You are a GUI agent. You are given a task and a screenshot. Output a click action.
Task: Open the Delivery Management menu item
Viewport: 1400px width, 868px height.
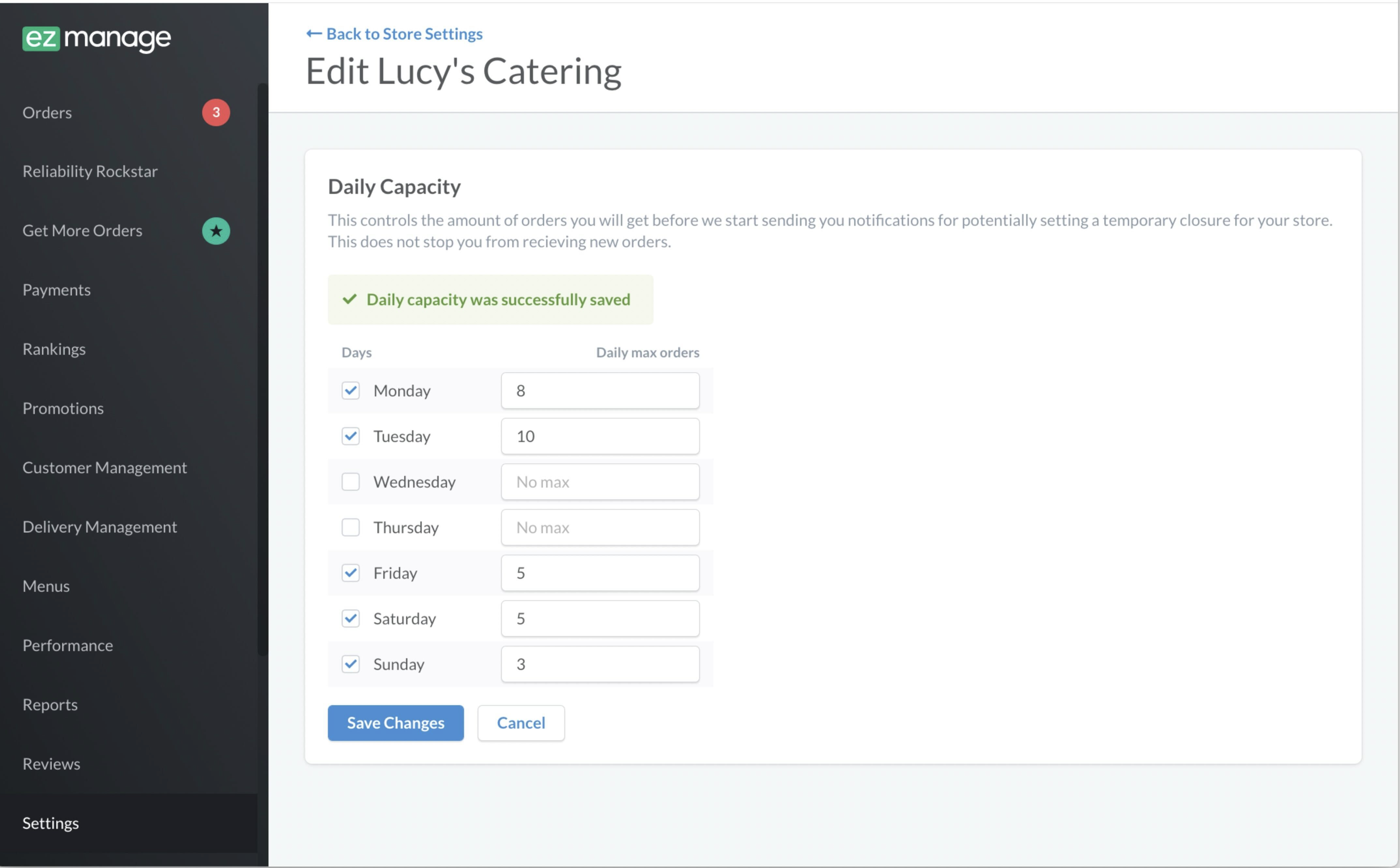pyautogui.click(x=100, y=526)
